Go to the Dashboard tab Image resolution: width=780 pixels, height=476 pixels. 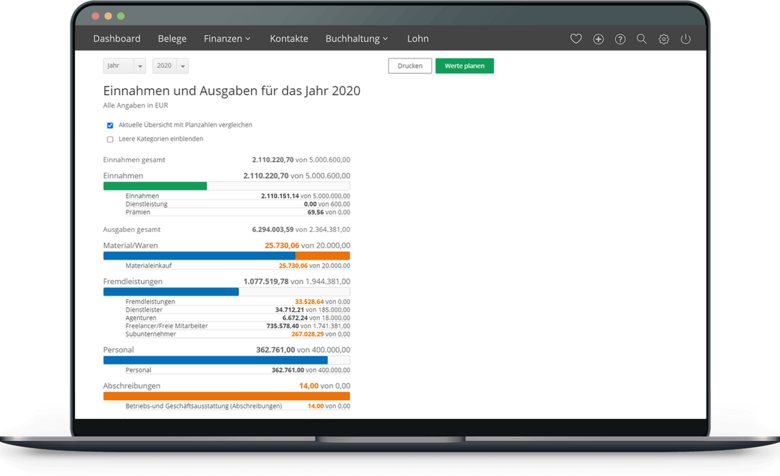[x=117, y=39]
